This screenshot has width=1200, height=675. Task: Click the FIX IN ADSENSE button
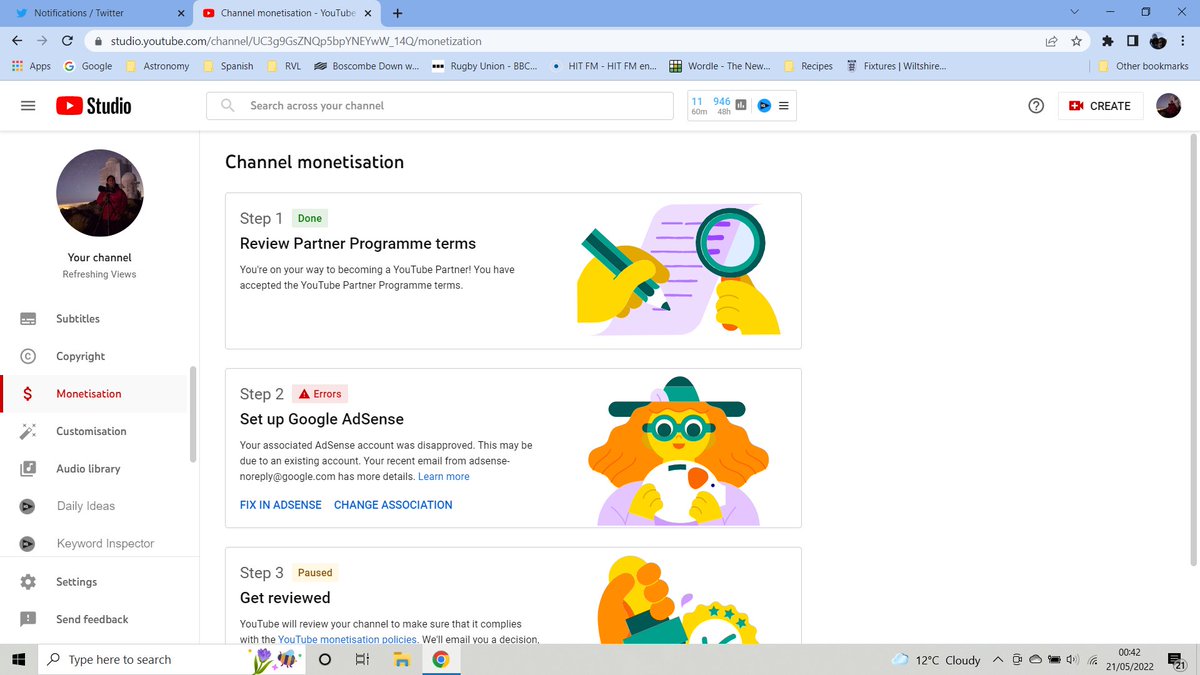[281, 505]
